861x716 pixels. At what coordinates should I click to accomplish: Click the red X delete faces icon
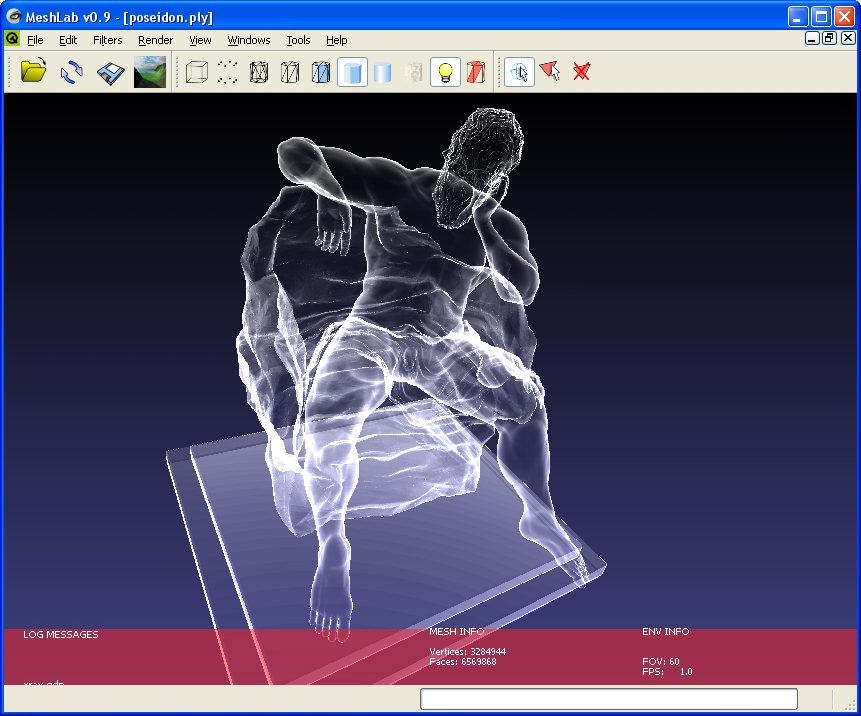click(581, 72)
